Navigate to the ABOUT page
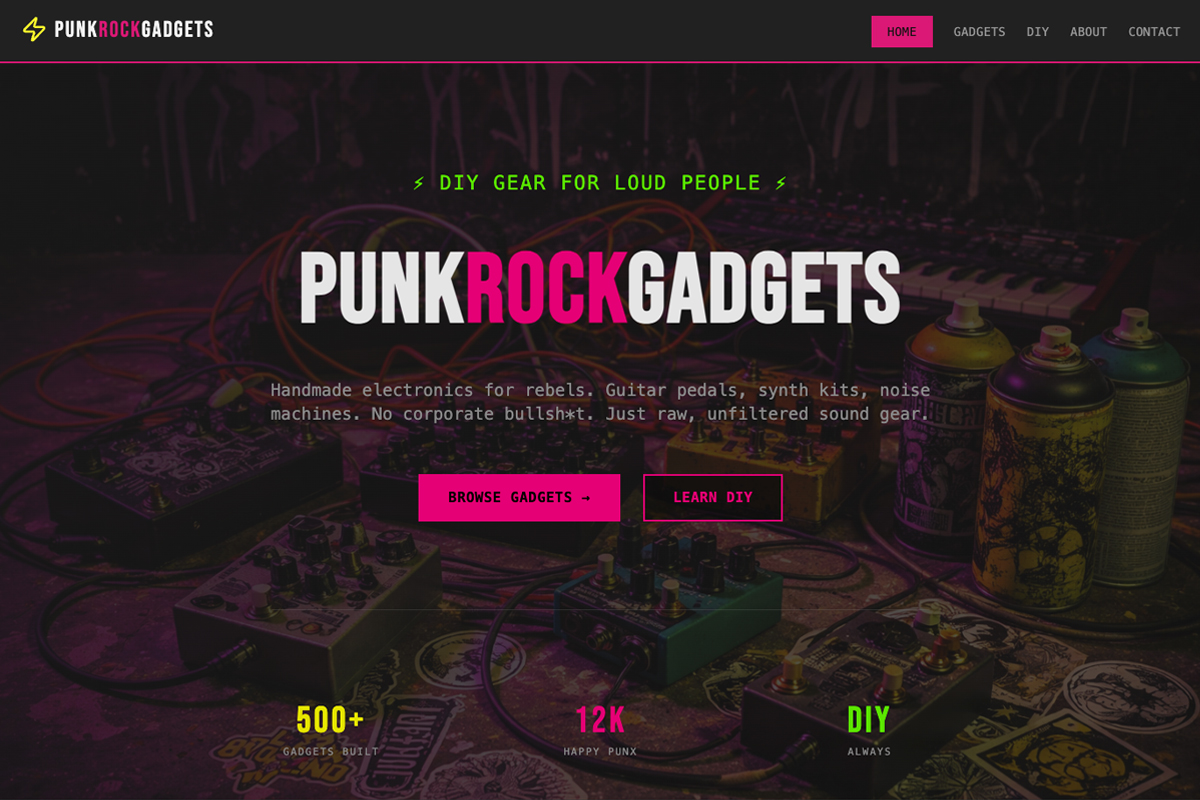The height and width of the screenshot is (800, 1200). click(1088, 32)
